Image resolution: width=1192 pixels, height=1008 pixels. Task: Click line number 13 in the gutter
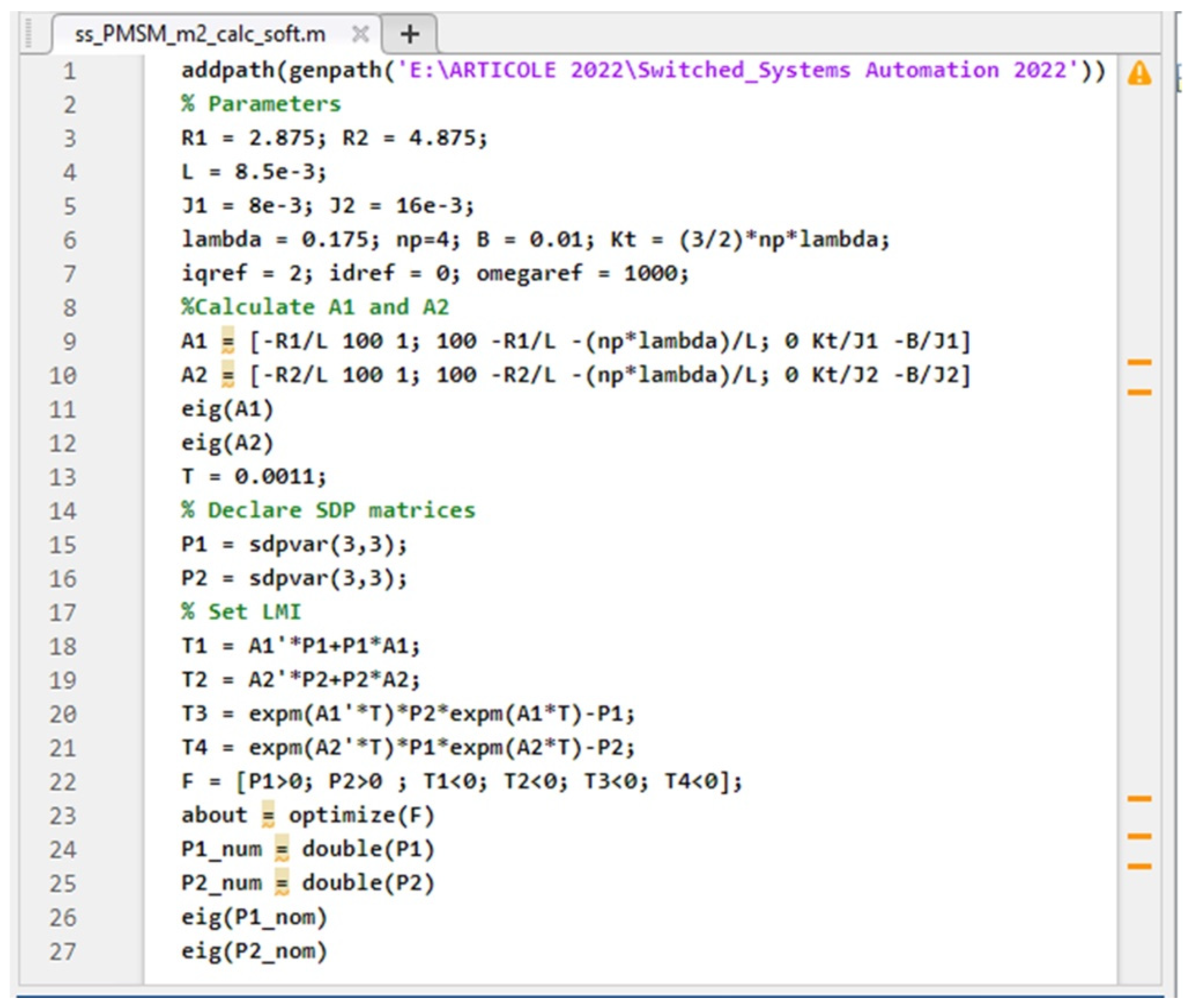pyautogui.click(x=62, y=477)
